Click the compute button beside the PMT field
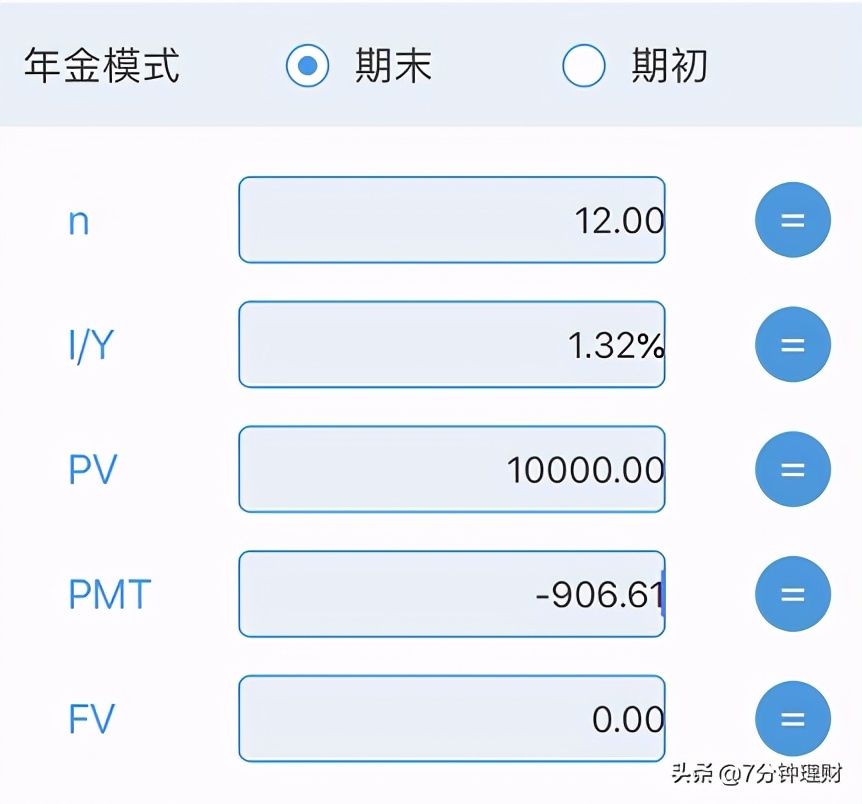Screen dimensions: 862x804 point(792,593)
